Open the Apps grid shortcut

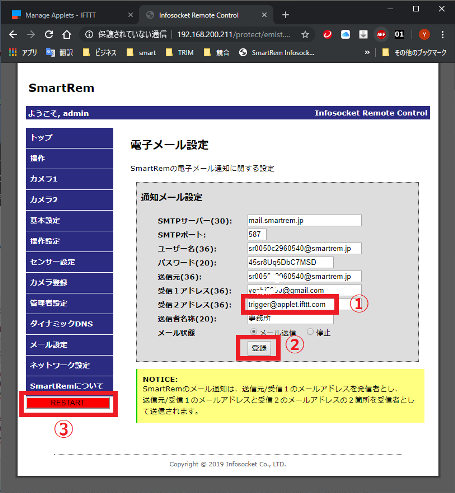(x=23, y=52)
